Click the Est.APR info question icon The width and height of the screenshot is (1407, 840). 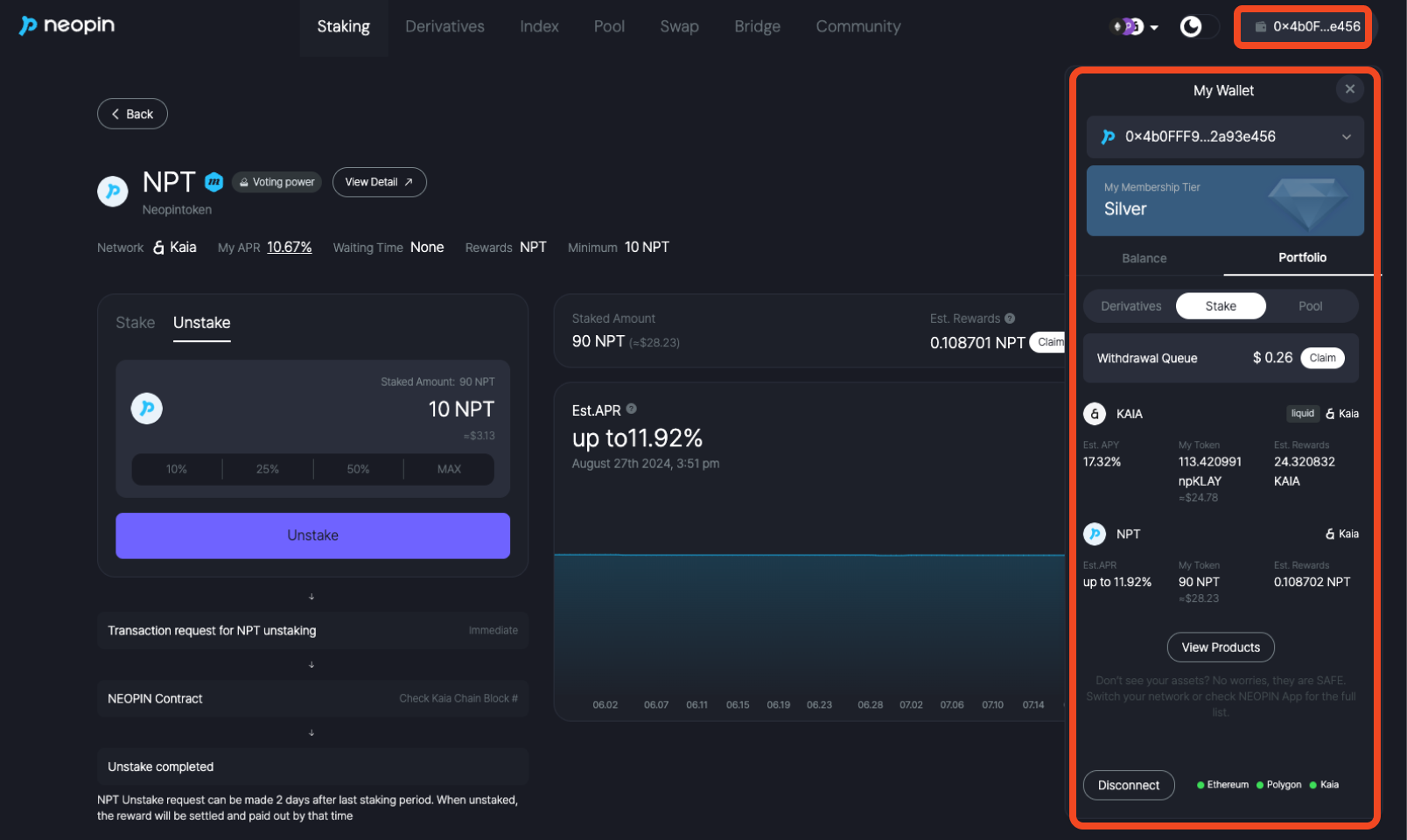click(x=632, y=409)
